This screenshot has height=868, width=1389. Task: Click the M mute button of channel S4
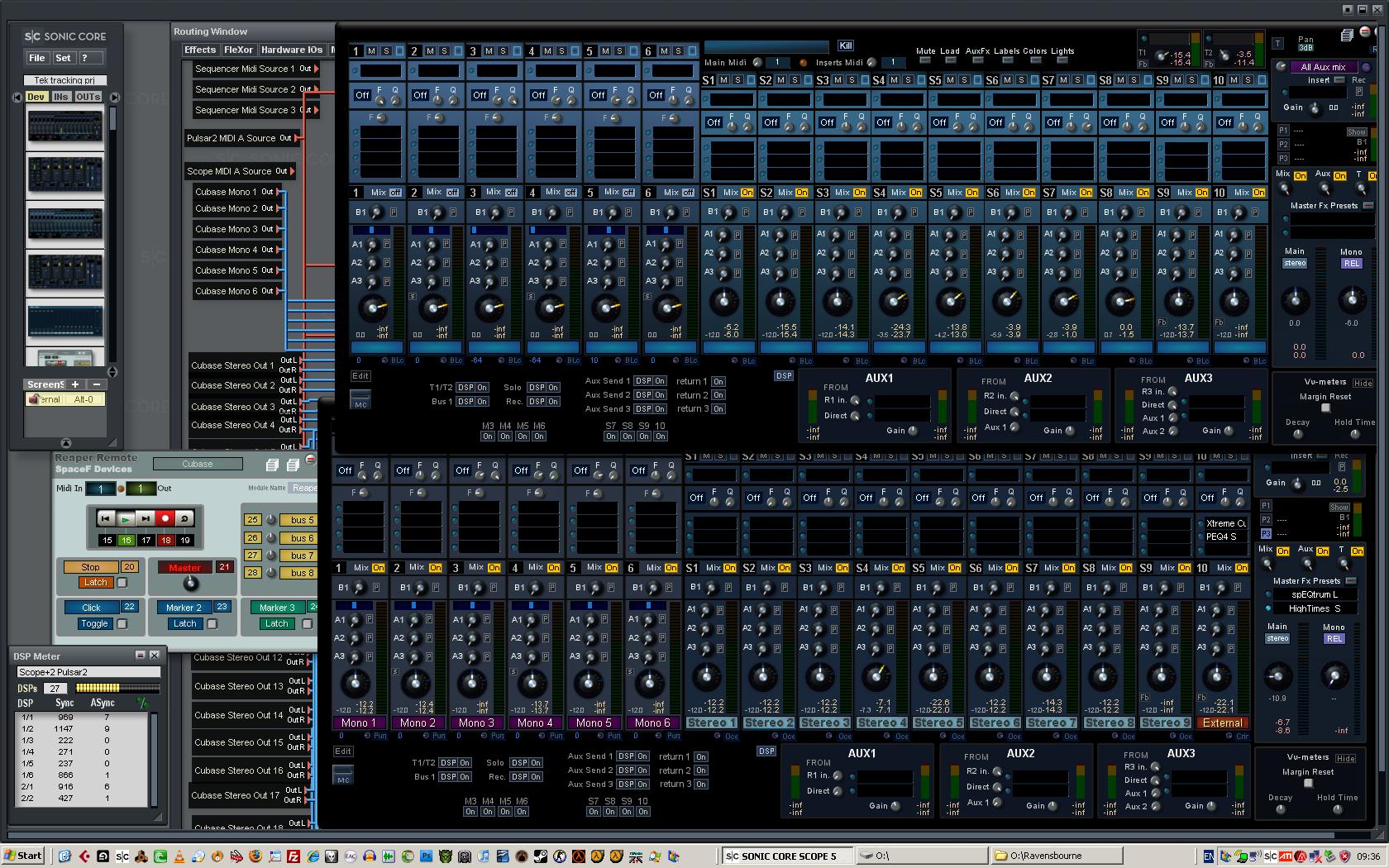(894, 80)
